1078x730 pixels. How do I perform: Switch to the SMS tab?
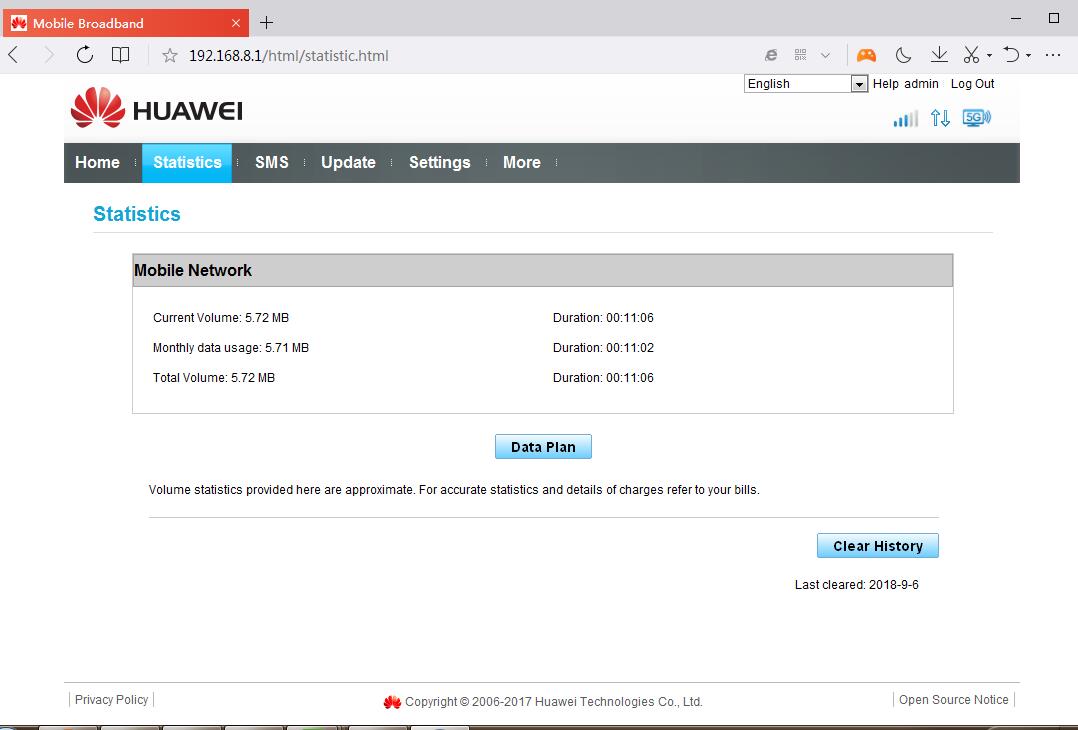point(271,162)
